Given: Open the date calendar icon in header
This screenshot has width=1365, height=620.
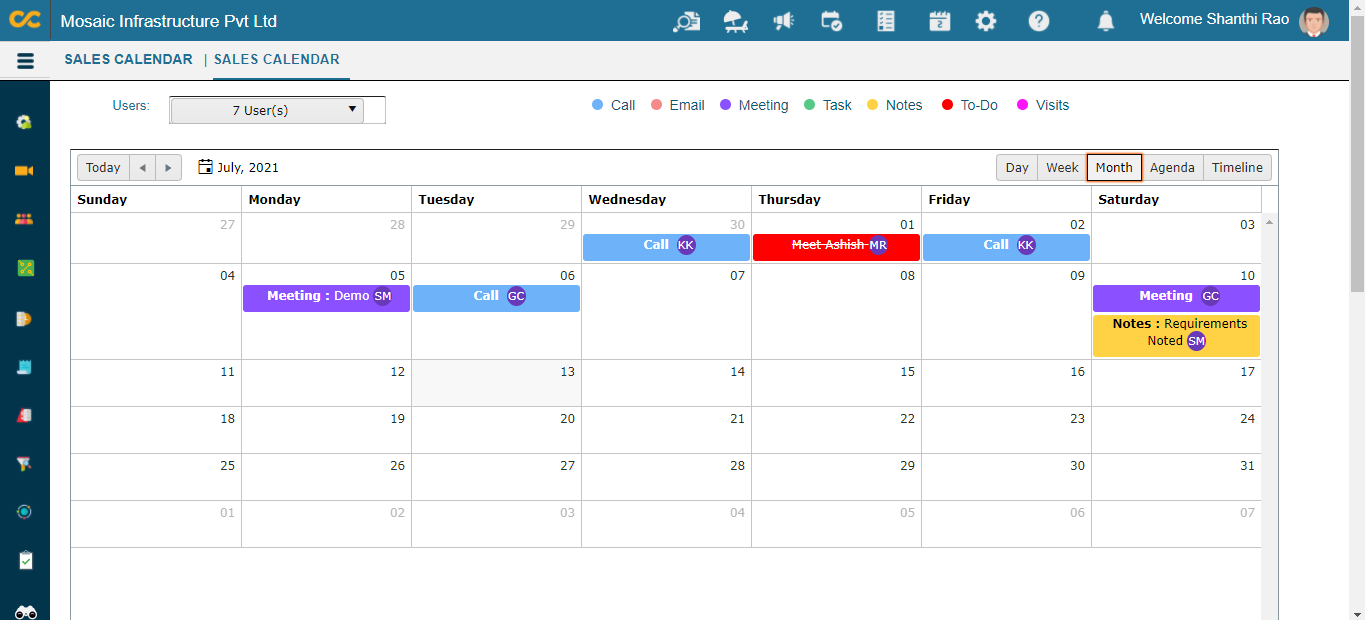Looking at the screenshot, I should [x=939, y=21].
